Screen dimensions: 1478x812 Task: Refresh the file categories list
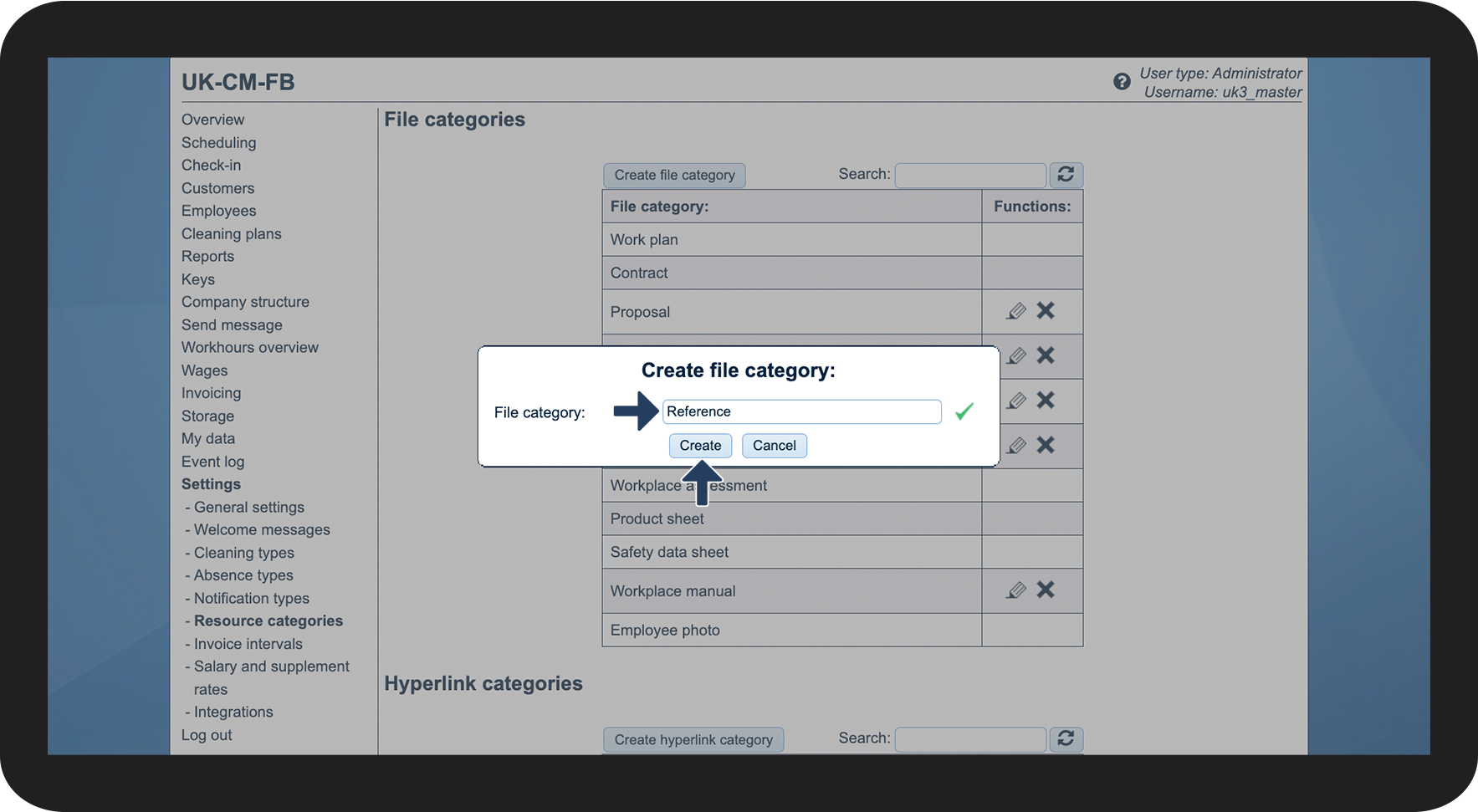point(1065,175)
